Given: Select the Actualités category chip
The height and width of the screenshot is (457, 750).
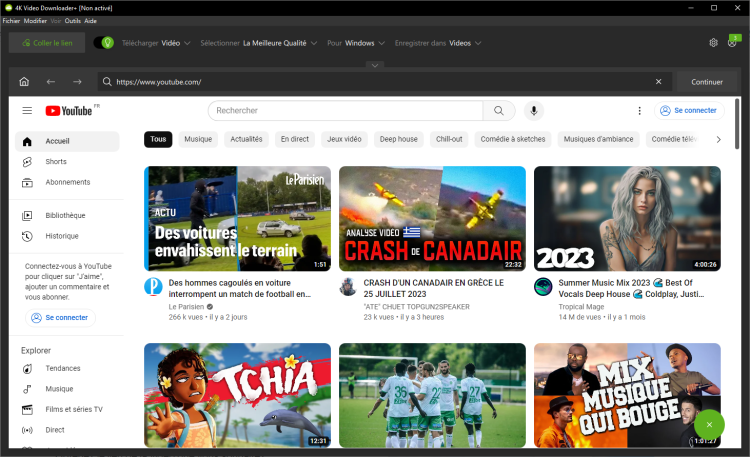Looking at the screenshot, I should click(x=246, y=139).
